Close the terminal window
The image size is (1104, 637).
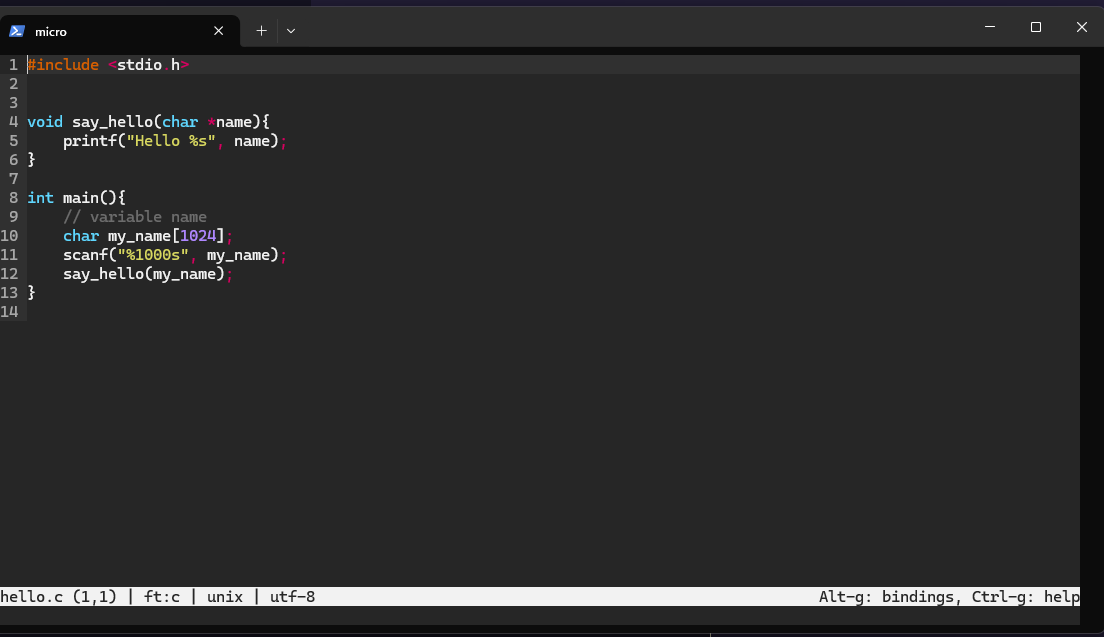pos(1081,27)
